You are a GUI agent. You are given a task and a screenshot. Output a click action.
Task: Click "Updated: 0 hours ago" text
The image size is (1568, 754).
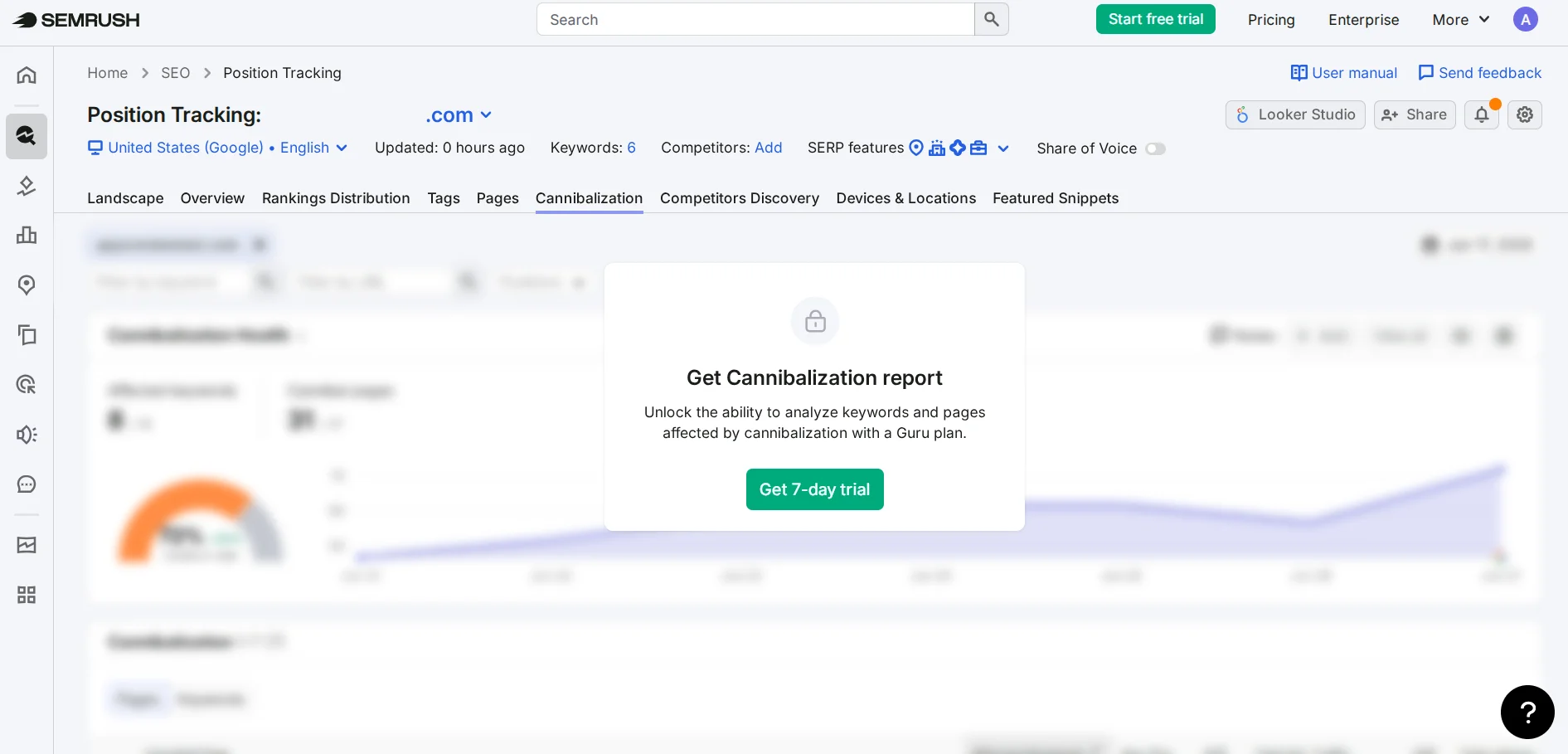point(449,148)
